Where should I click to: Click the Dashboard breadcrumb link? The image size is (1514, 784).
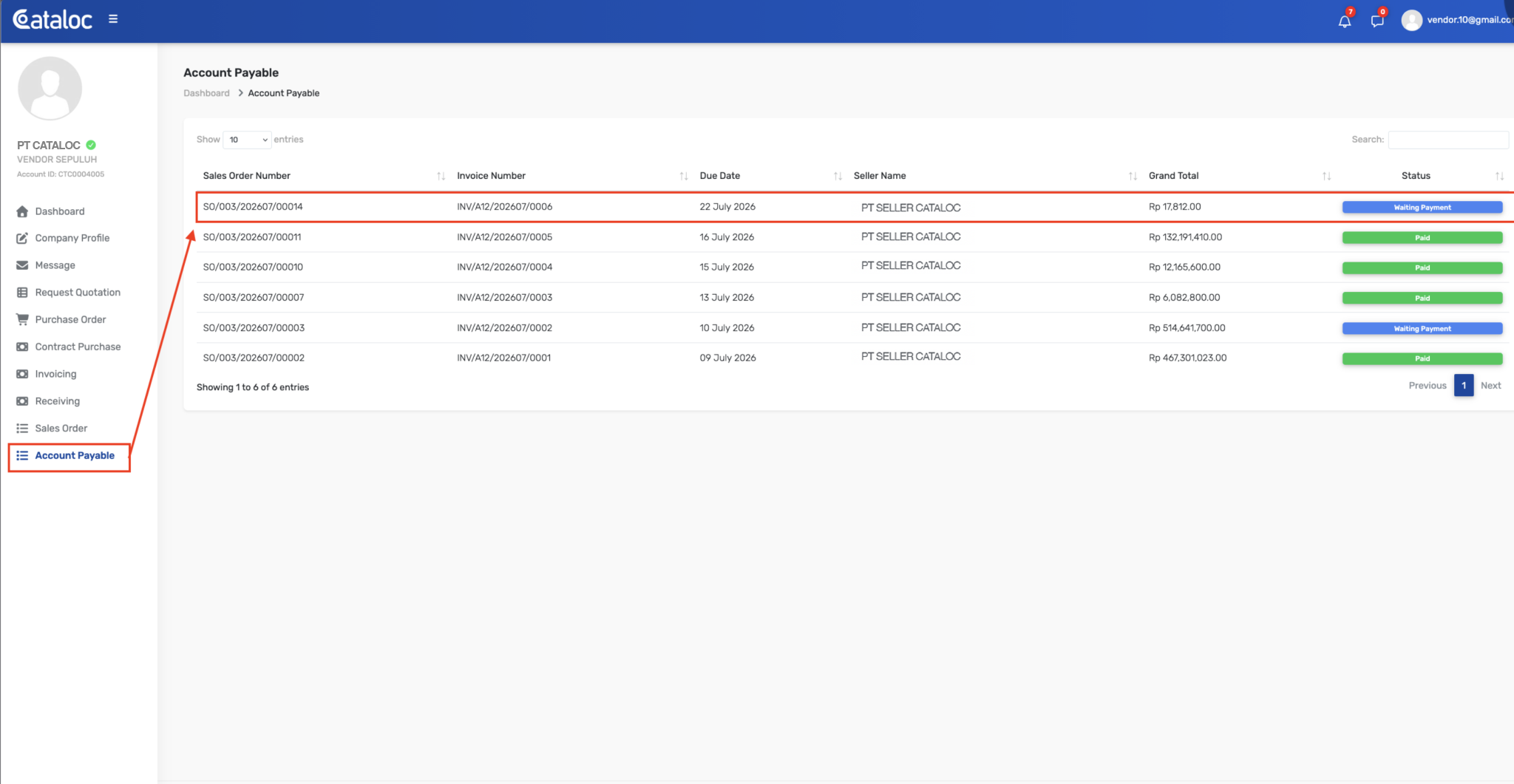[x=206, y=93]
